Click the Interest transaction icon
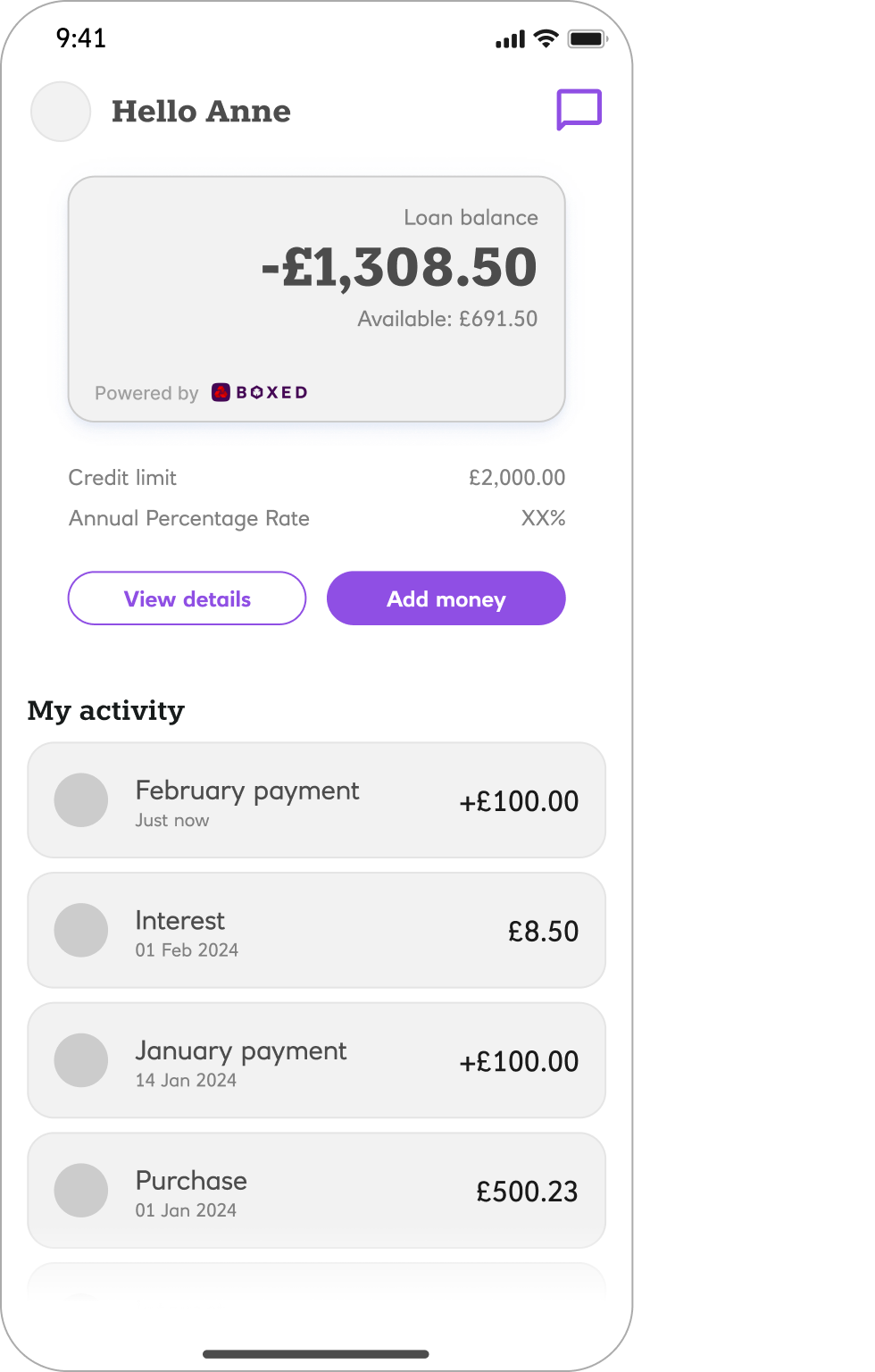 (x=81, y=930)
